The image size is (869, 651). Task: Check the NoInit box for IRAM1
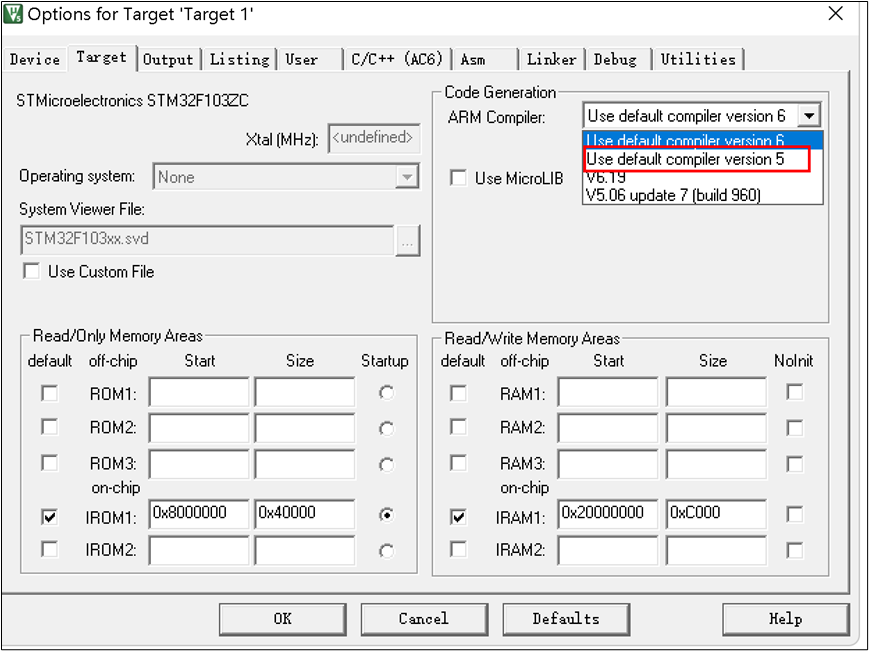pyautogui.click(x=793, y=513)
